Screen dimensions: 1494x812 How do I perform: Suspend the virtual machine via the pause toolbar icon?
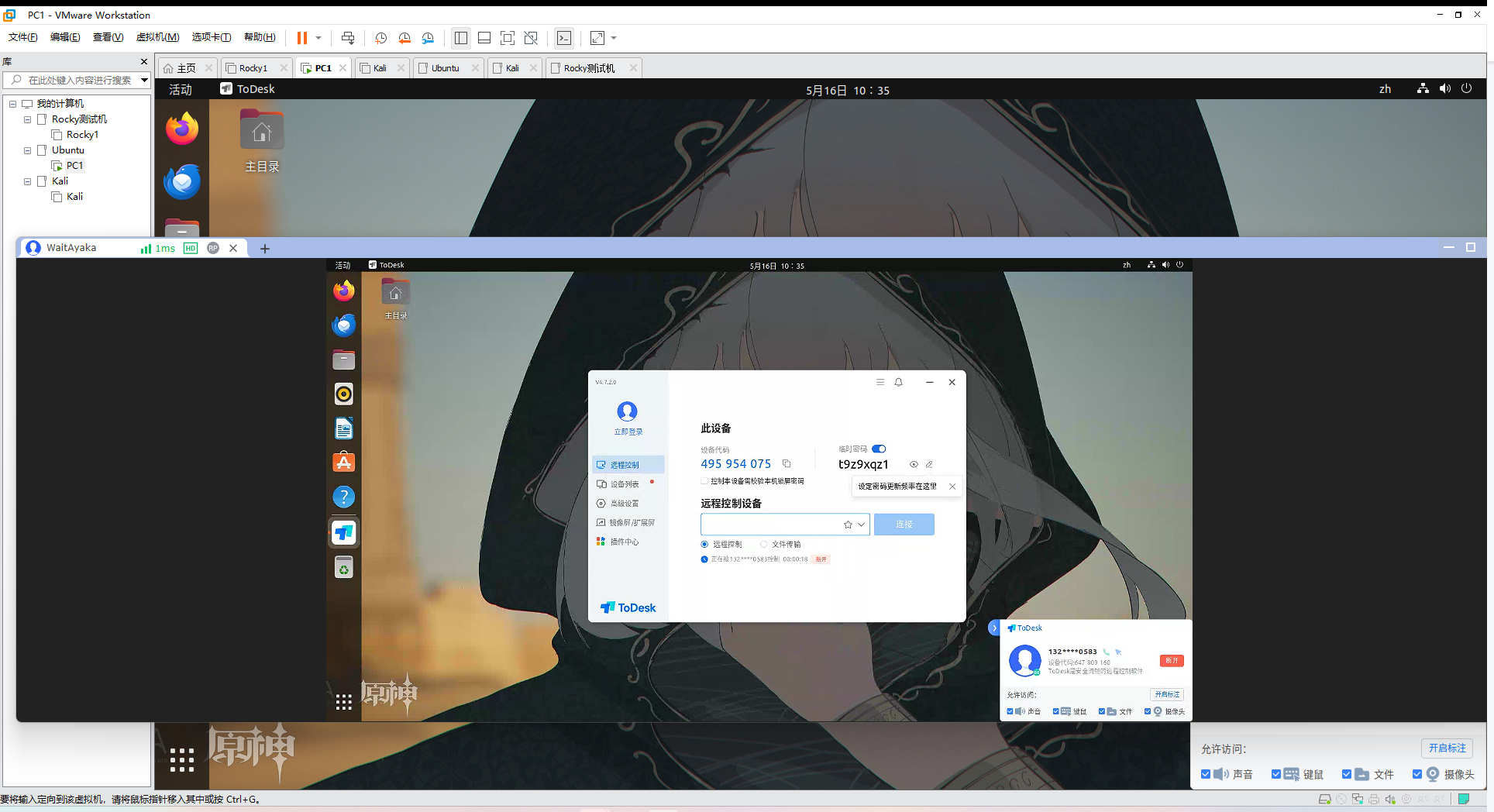[301, 37]
